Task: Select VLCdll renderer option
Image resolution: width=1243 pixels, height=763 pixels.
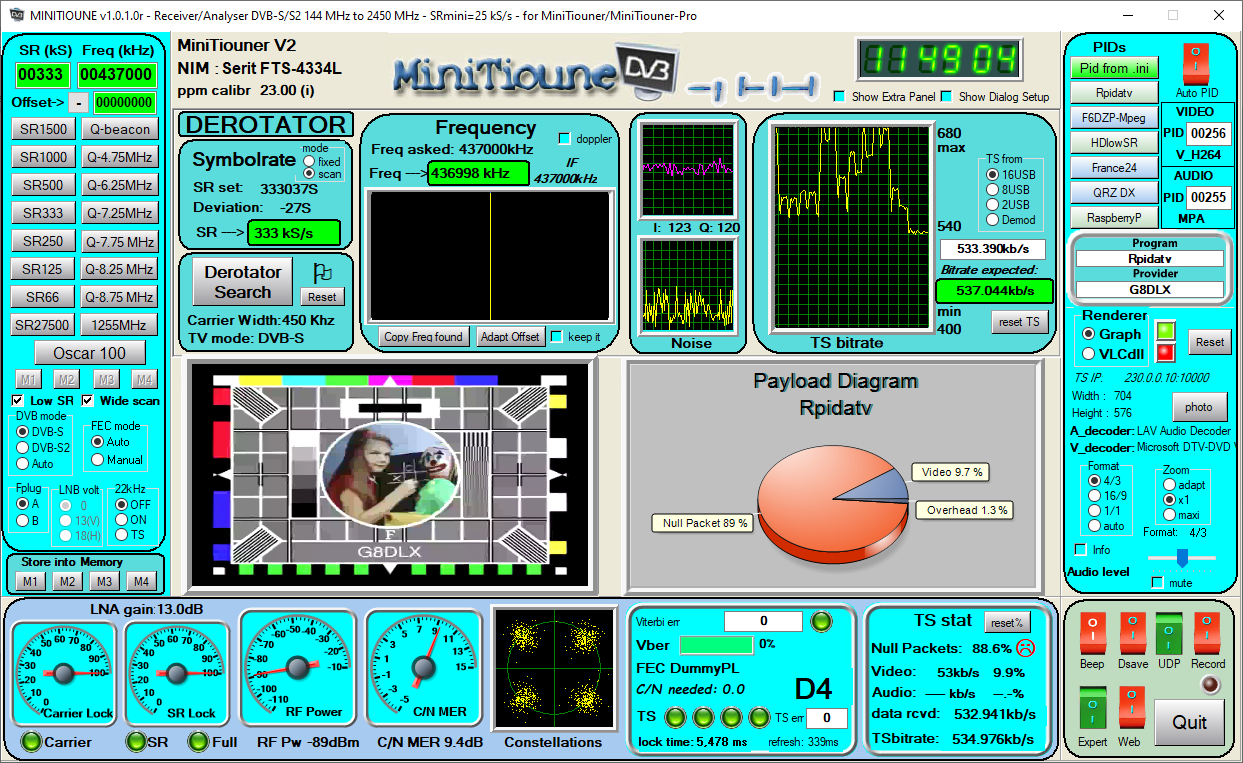Action: (1089, 353)
